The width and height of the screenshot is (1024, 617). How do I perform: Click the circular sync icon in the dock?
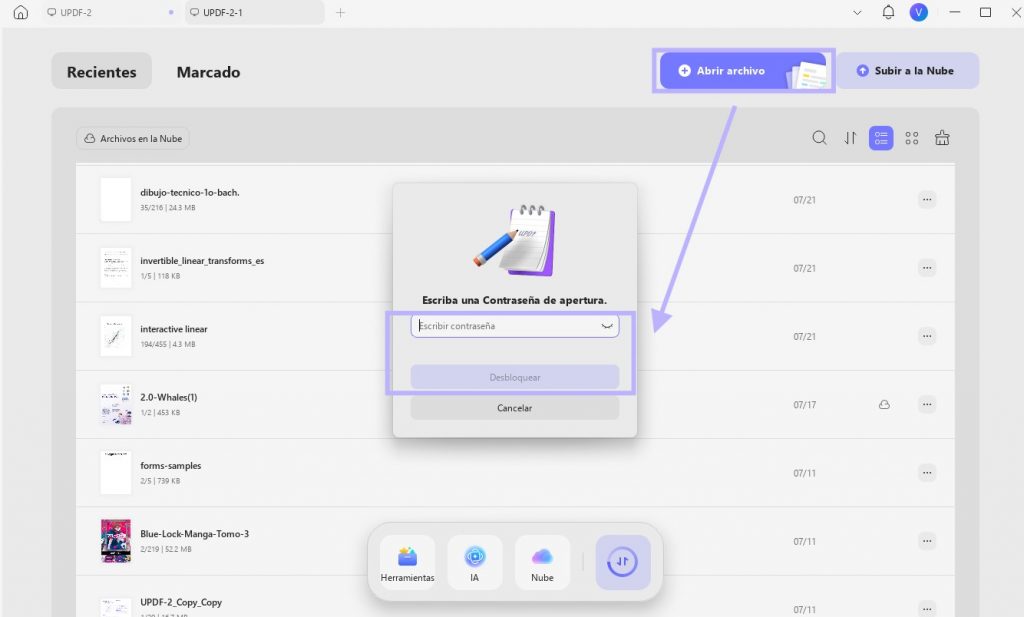[622, 562]
